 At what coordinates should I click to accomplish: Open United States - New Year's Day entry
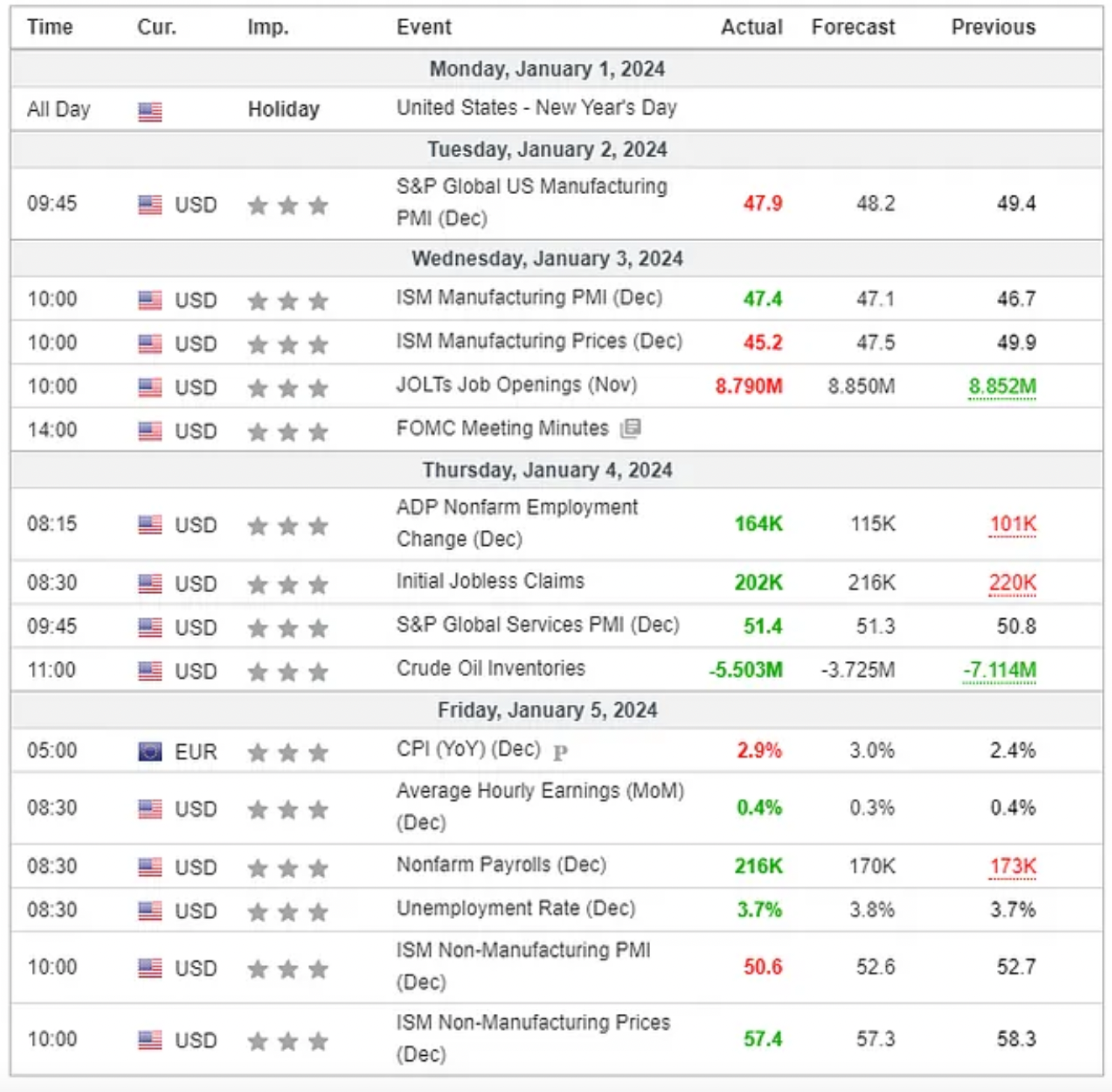coord(537,108)
